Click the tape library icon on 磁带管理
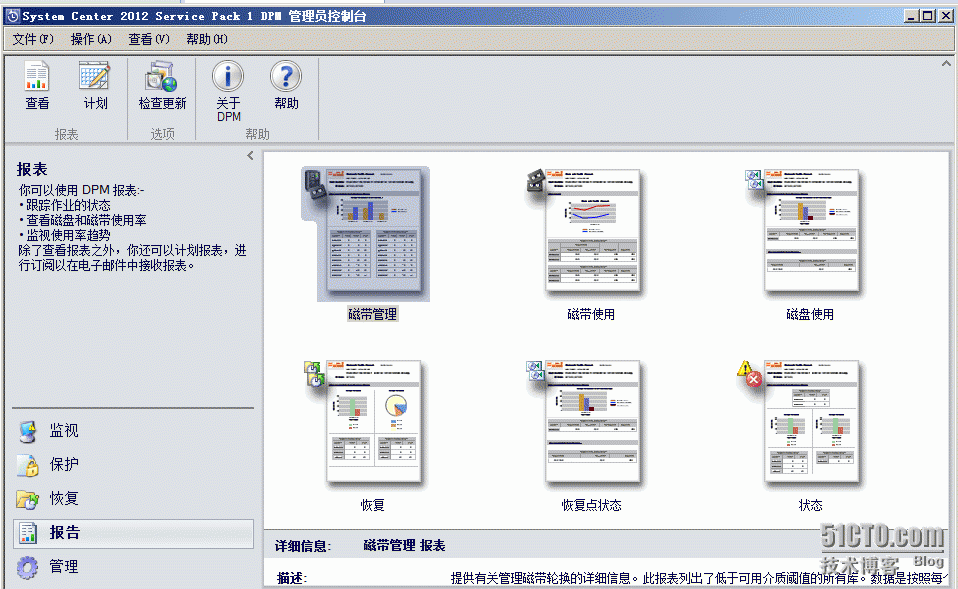Viewport: 958px width, 589px height. pos(315,185)
